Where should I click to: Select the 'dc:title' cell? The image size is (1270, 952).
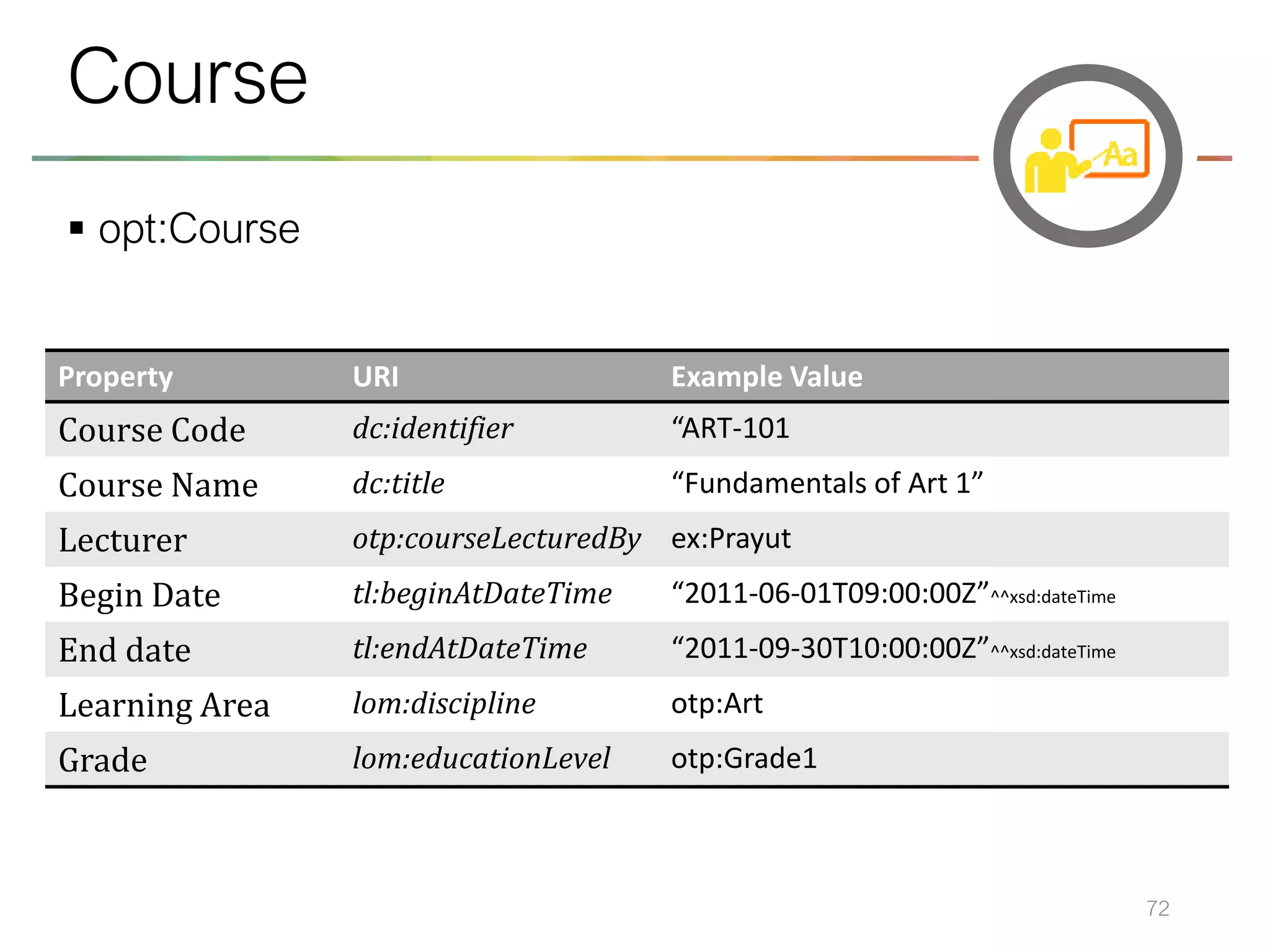click(399, 483)
